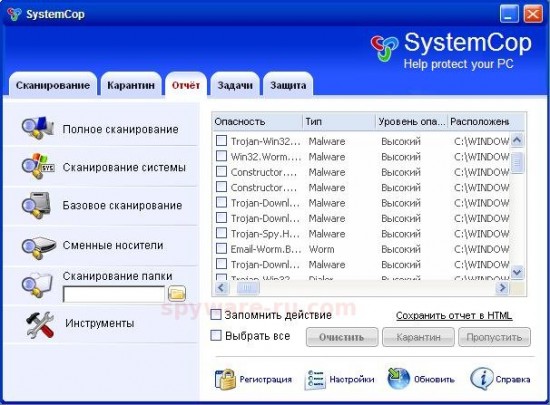Open Регистрация link text

coord(266,379)
